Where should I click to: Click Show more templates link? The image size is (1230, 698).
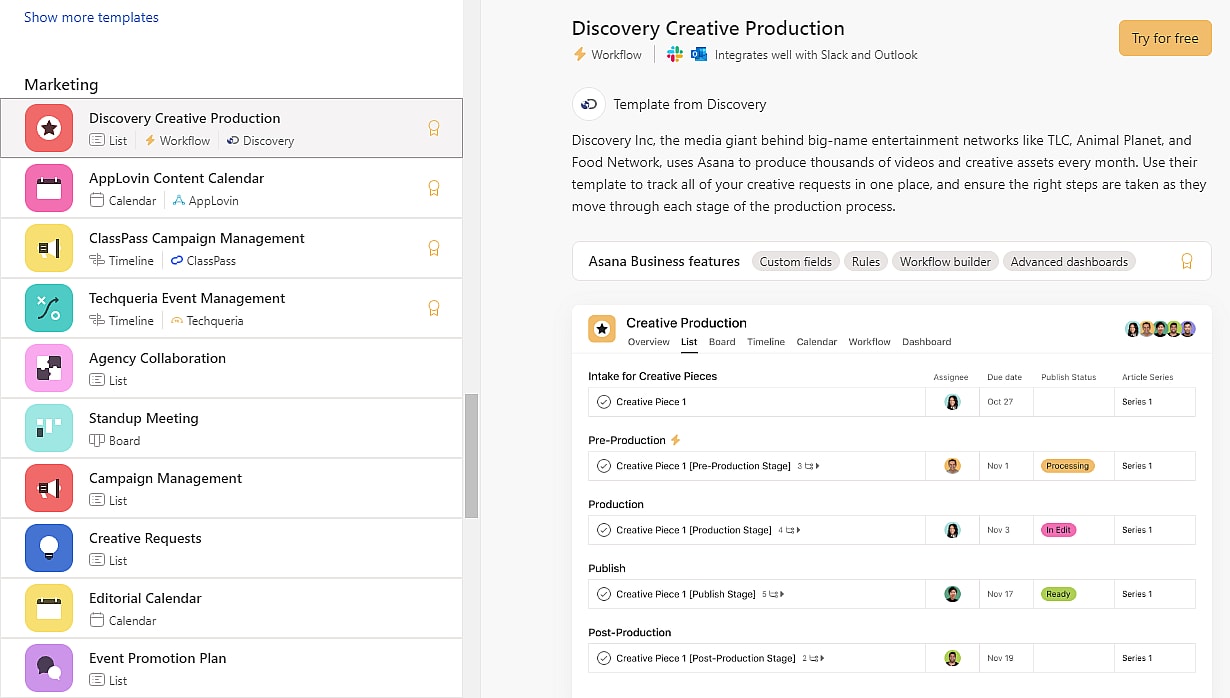pyautogui.click(x=91, y=17)
